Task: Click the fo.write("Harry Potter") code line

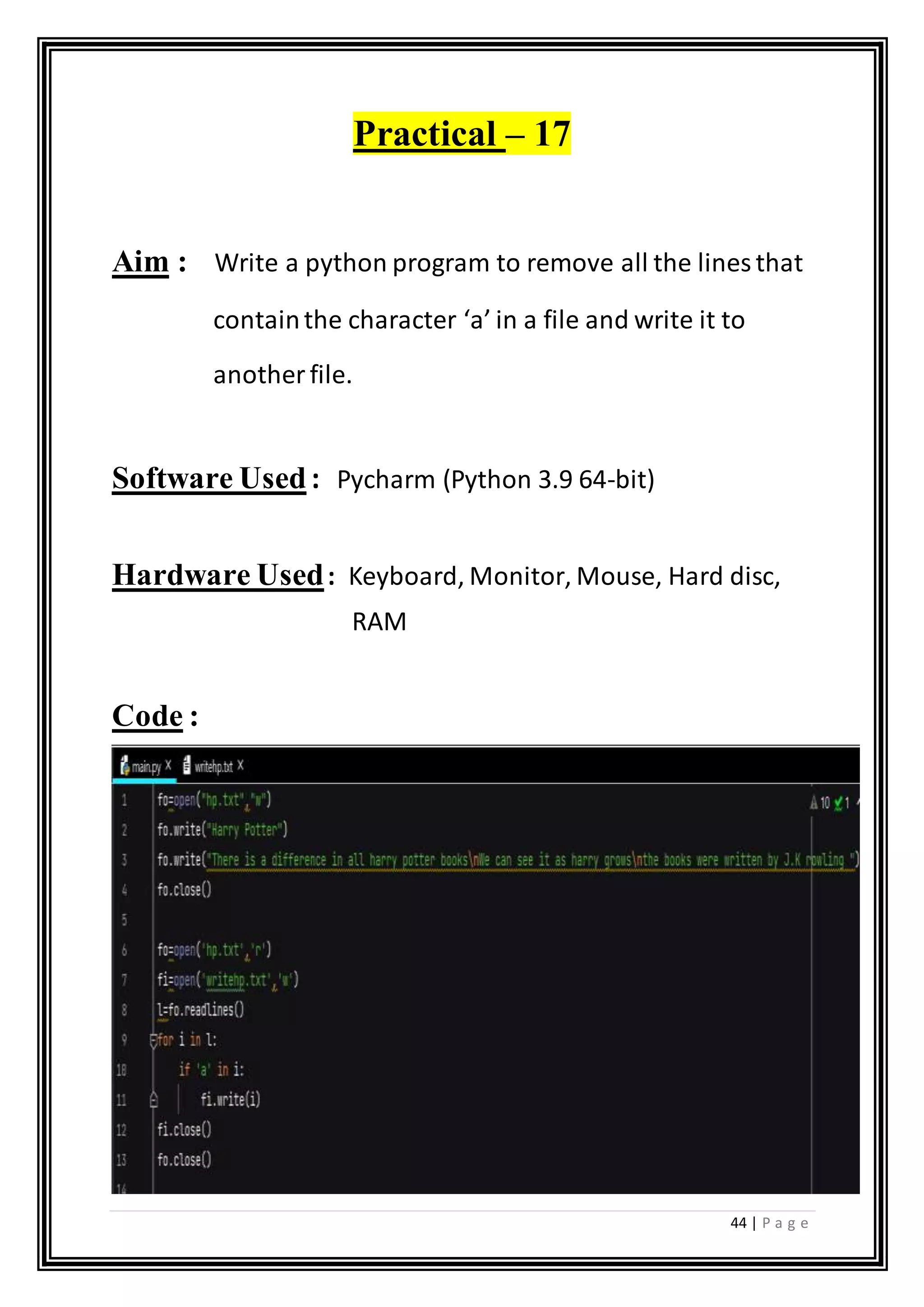Action: tap(222, 830)
